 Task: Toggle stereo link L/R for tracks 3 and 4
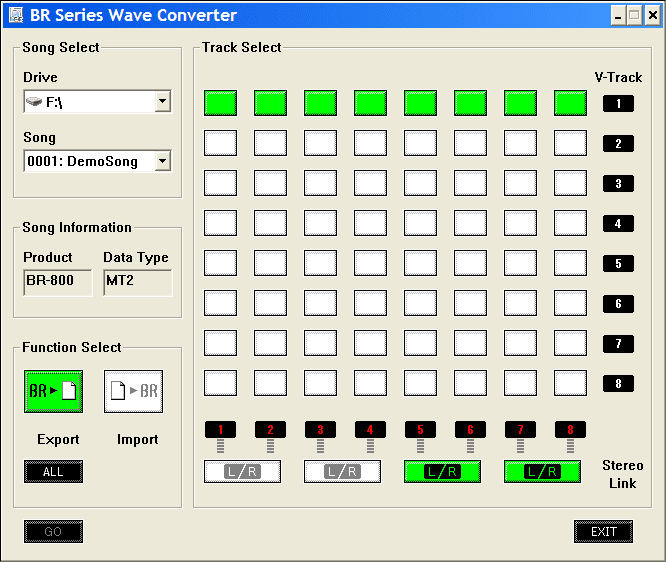342,472
